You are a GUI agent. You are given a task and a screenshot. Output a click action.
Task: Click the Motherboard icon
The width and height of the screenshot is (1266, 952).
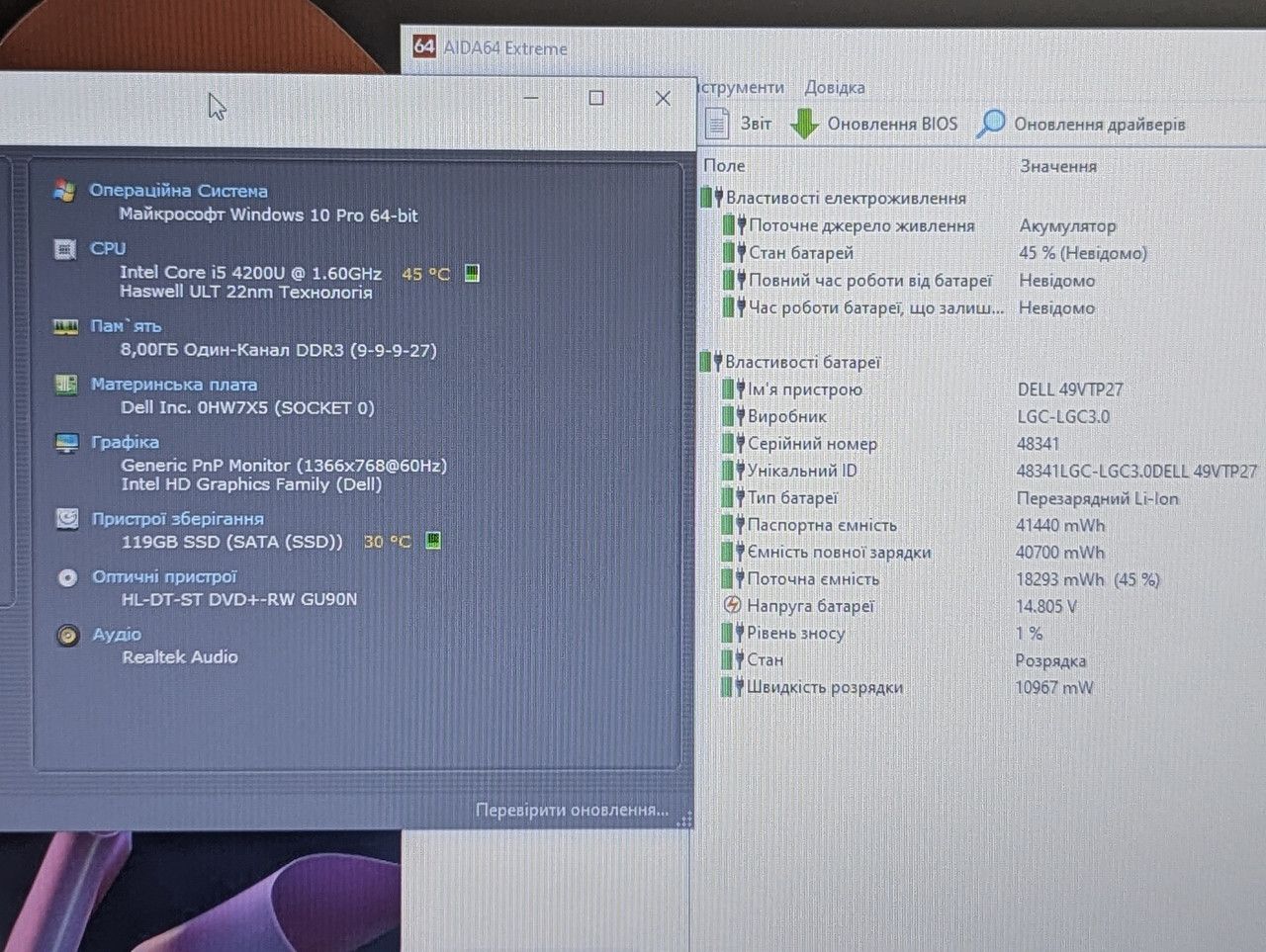click(66, 384)
